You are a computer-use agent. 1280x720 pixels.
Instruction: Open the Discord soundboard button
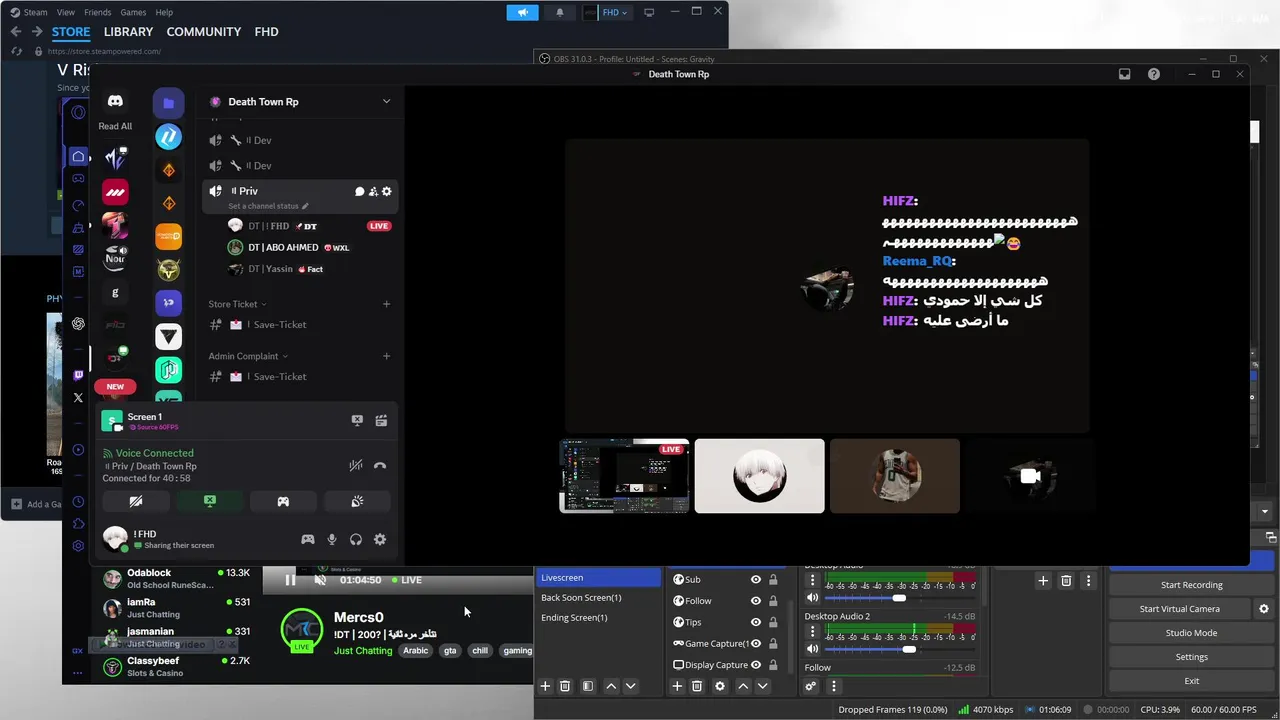(x=357, y=501)
